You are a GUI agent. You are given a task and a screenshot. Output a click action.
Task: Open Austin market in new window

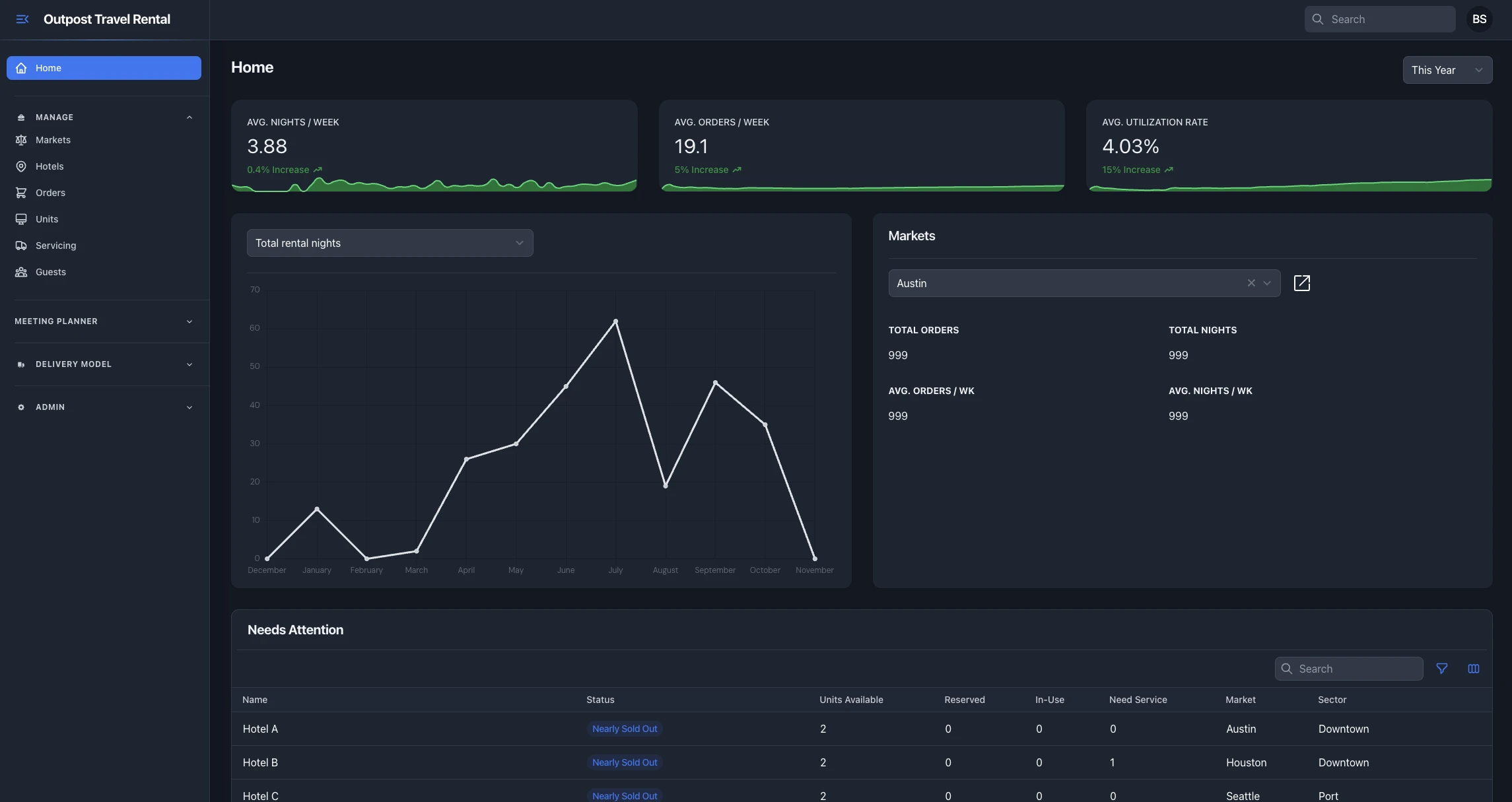click(x=1301, y=283)
